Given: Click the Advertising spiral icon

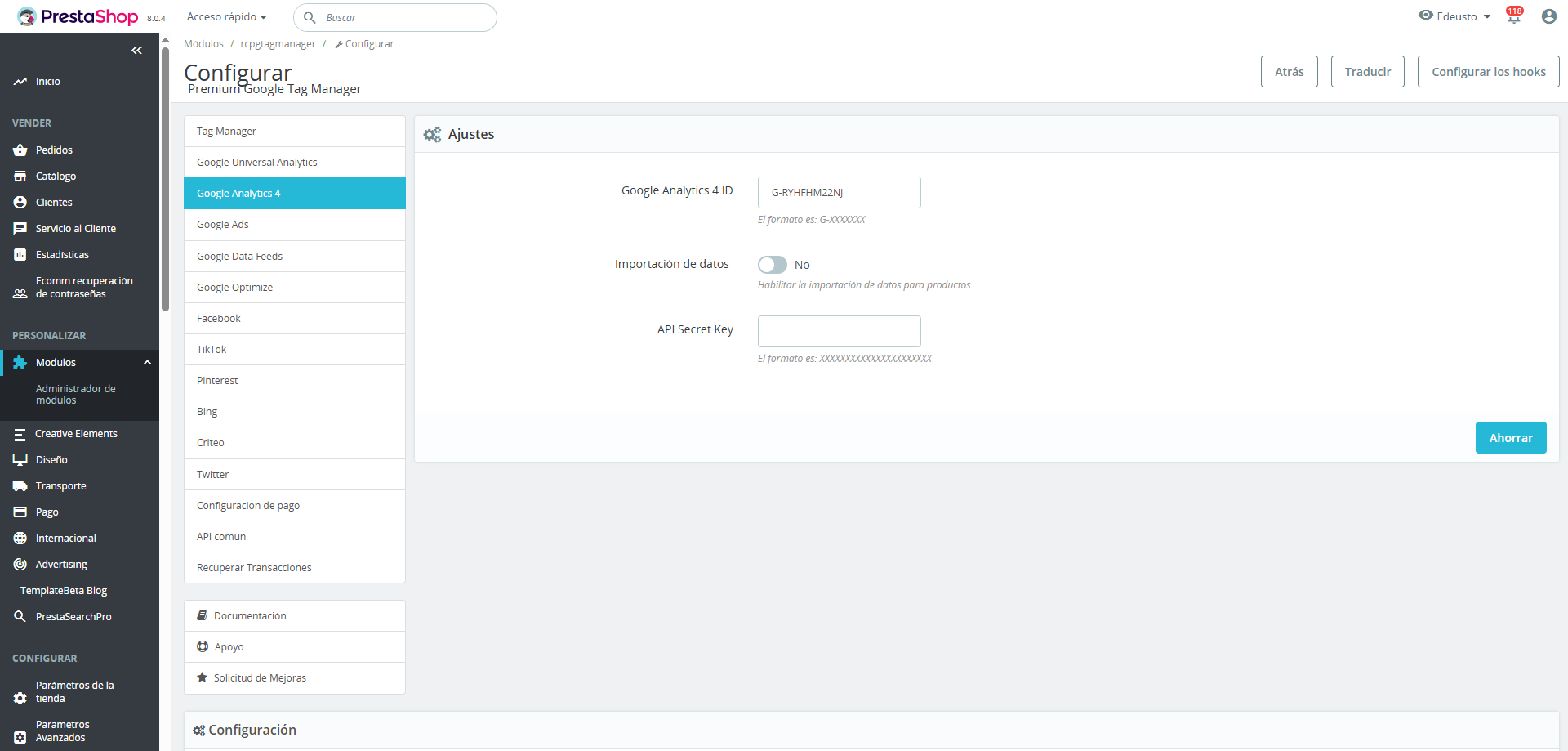Looking at the screenshot, I should click(20, 565).
